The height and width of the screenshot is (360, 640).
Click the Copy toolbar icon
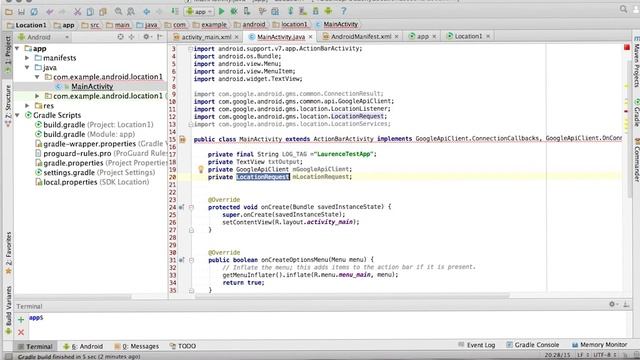coord(90,12)
